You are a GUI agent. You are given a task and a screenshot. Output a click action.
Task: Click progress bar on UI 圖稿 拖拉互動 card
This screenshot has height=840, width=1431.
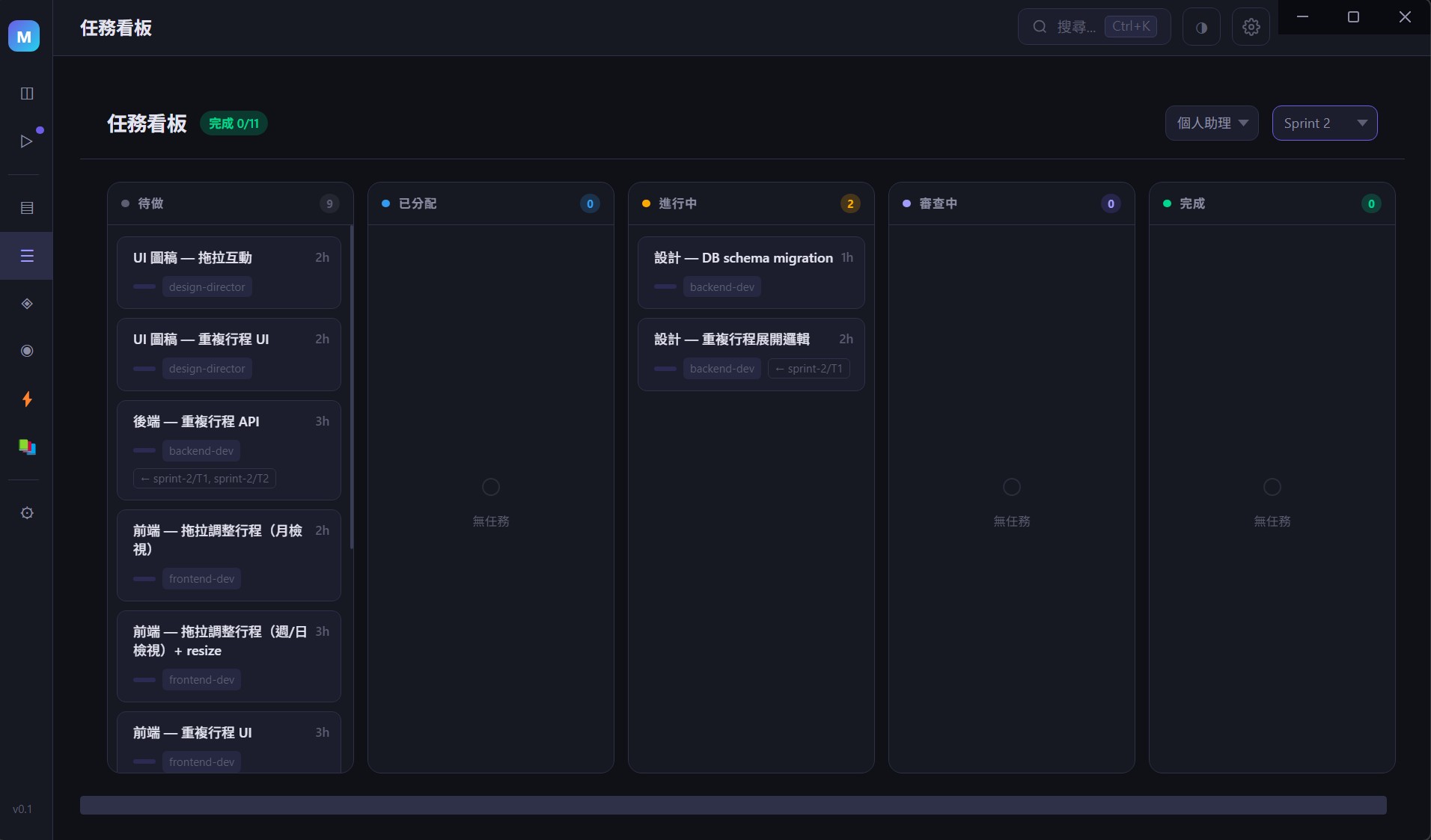[144, 287]
